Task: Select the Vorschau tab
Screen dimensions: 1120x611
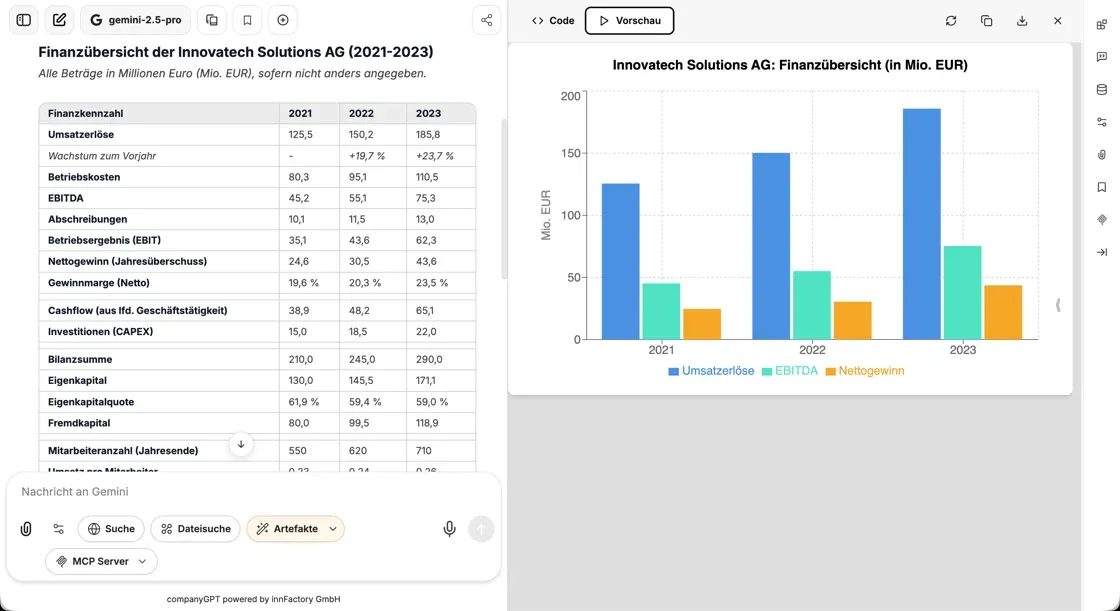Action: (x=629, y=20)
